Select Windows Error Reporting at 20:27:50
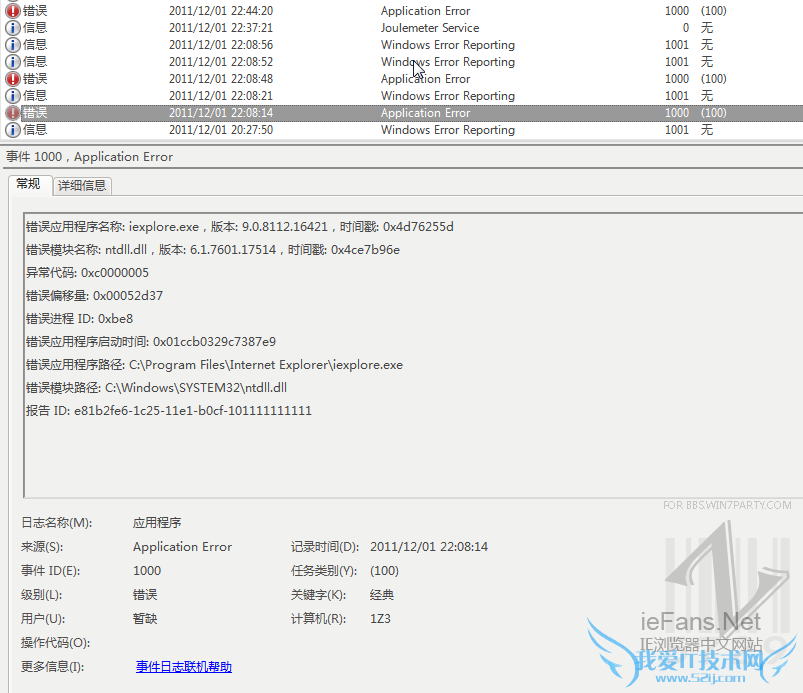 [x=448, y=130]
